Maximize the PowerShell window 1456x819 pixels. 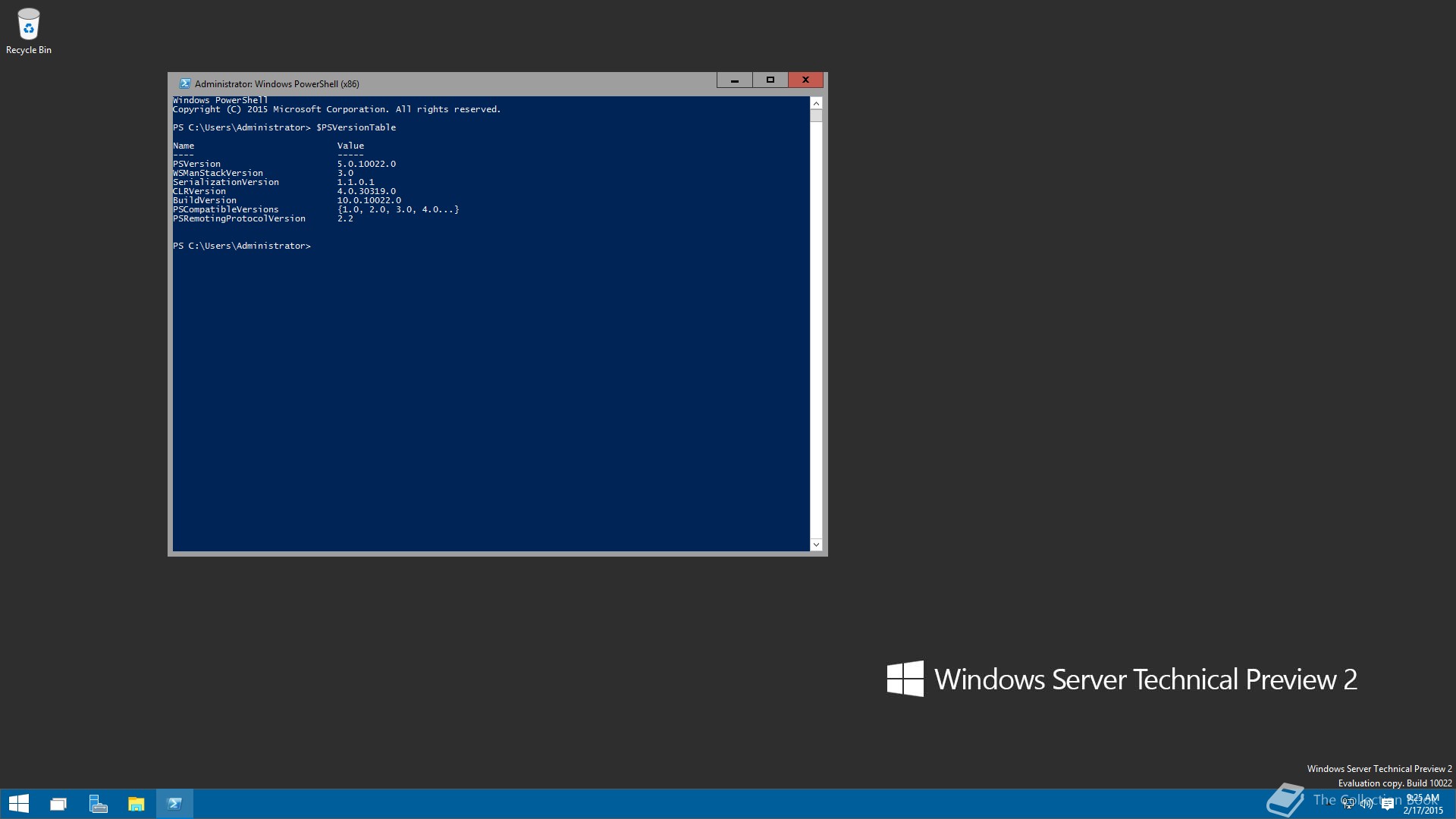point(770,80)
